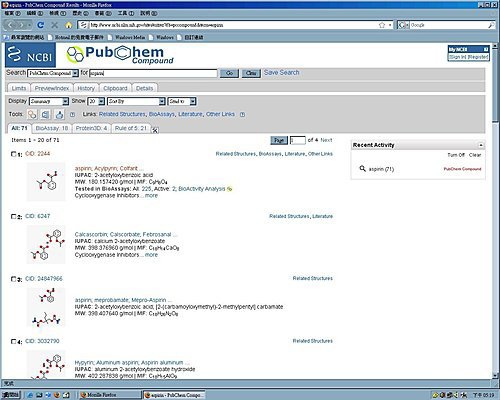
Task: Click the magnifier icon next to aspirin (71)
Action: 362,169
